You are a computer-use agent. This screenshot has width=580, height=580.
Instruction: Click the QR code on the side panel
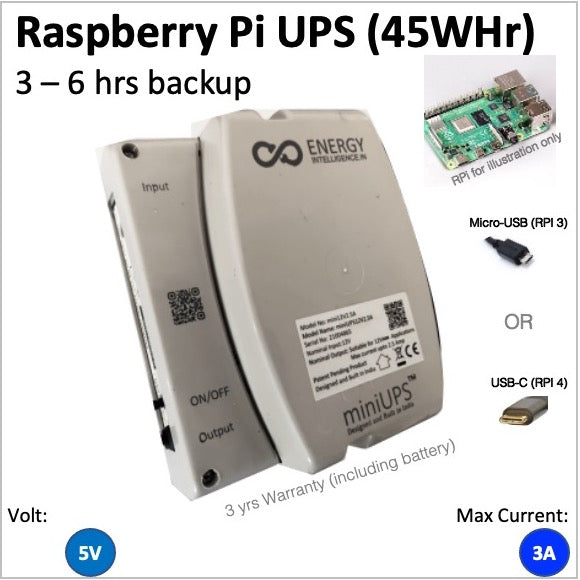point(186,306)
